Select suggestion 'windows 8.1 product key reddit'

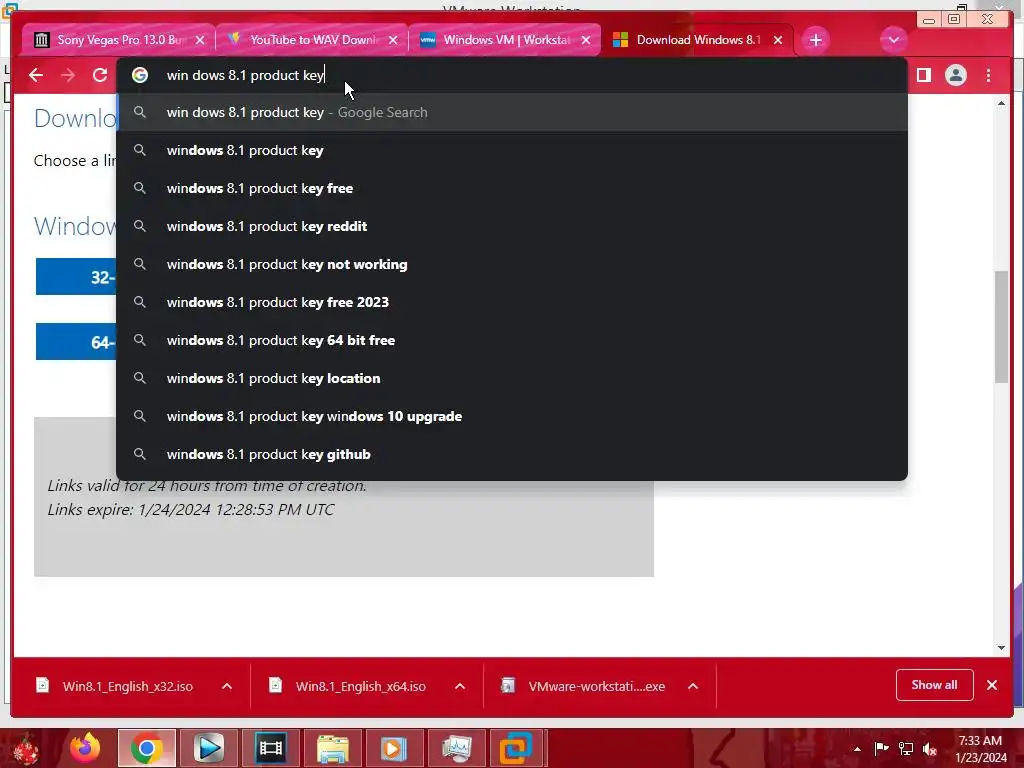pyautogui.click(x=512, y=226)
